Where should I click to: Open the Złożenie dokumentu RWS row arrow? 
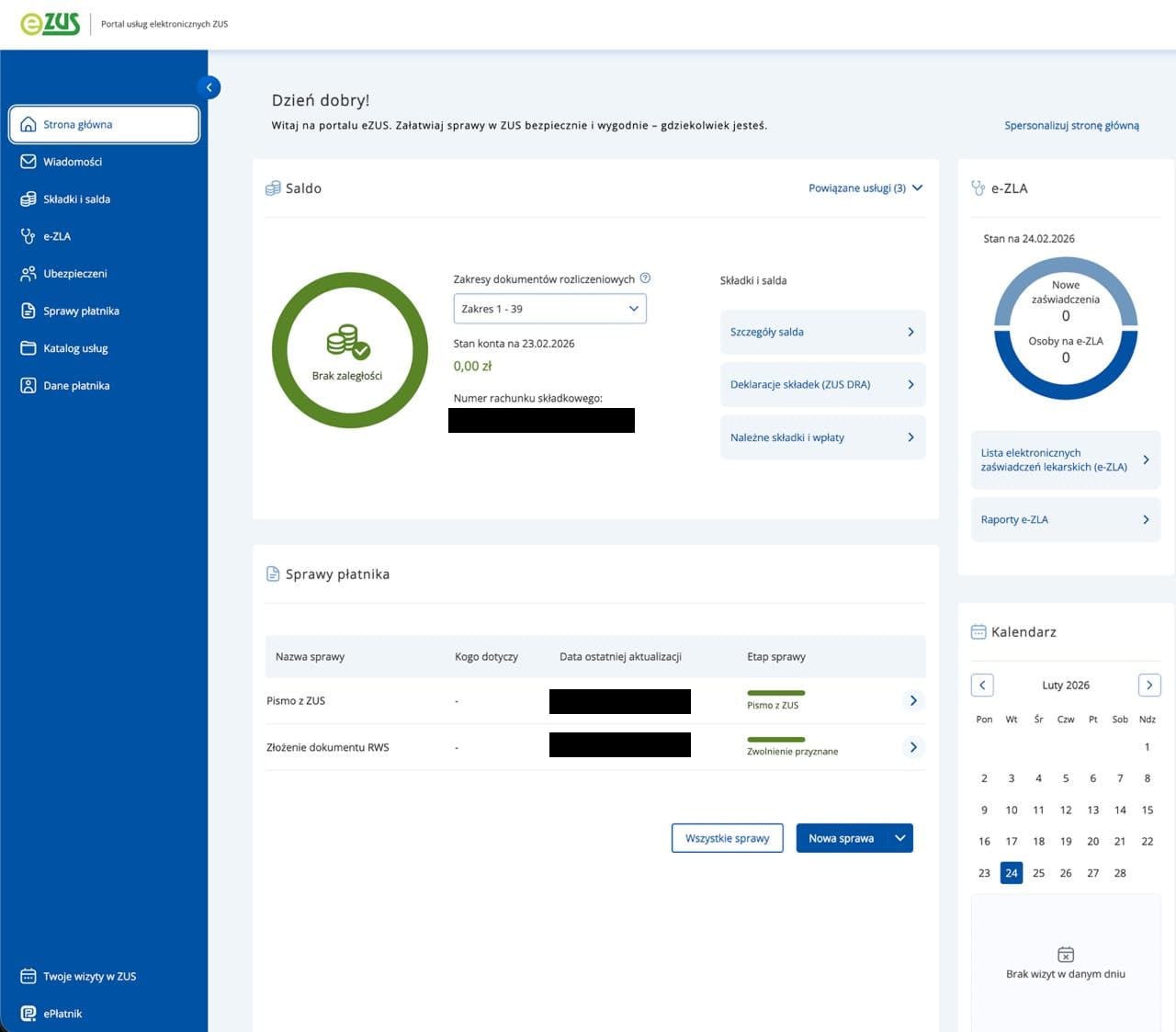(913, 747)
